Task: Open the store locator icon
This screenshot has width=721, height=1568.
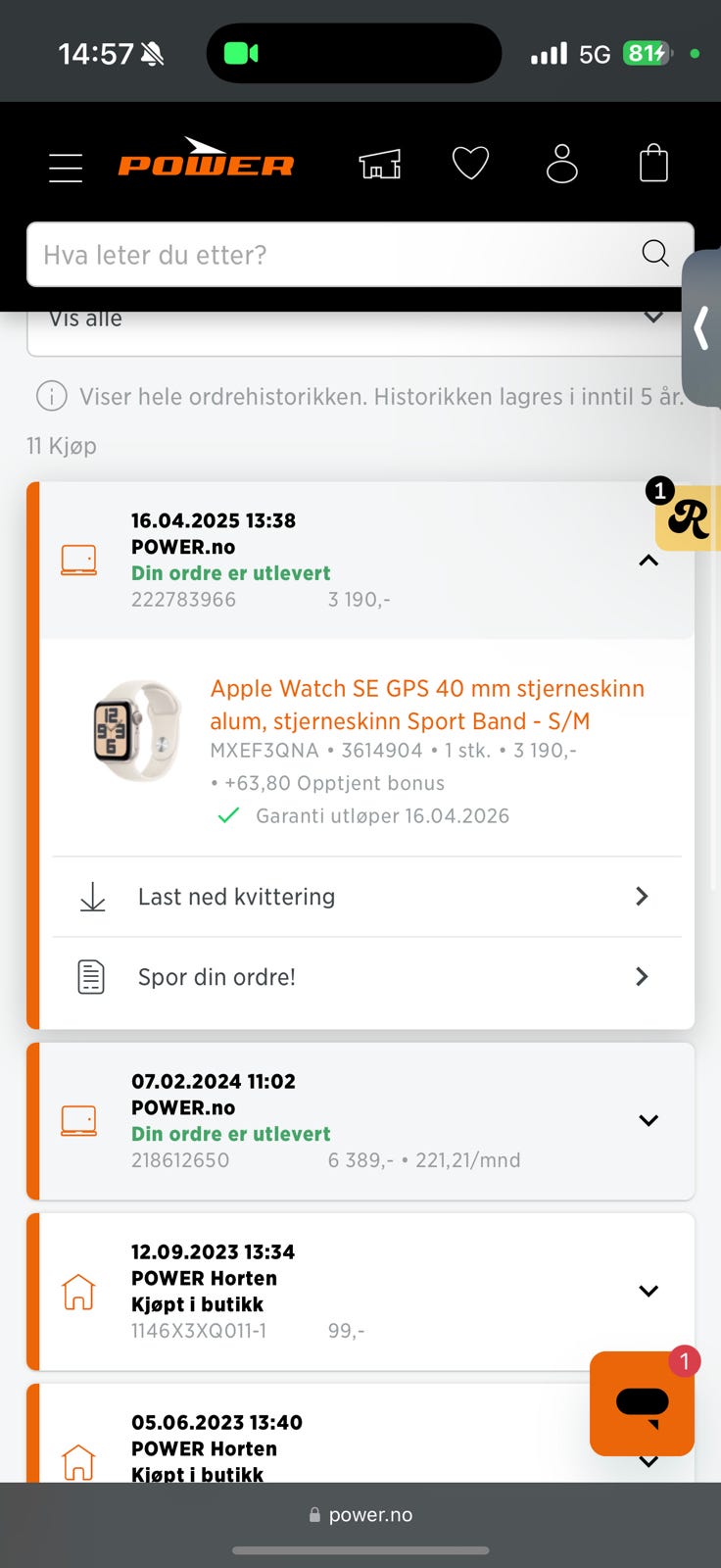Action: [x=380, y=164]
